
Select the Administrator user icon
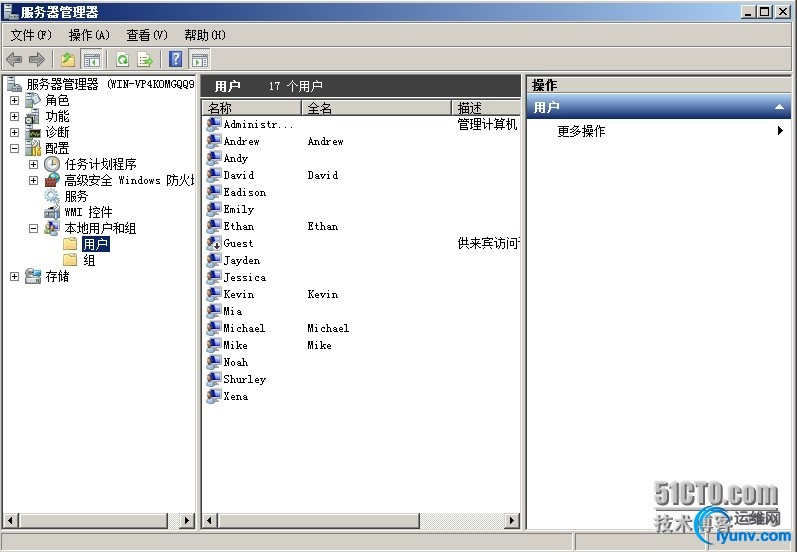coord(213,125)
